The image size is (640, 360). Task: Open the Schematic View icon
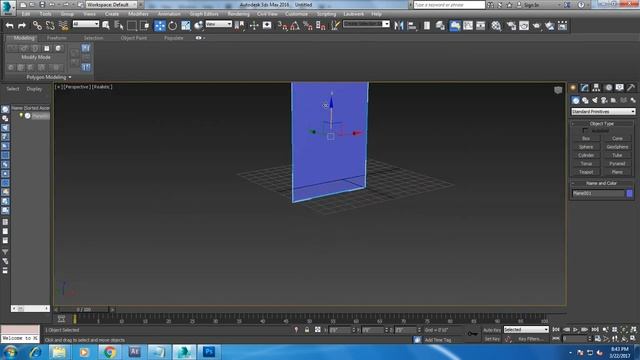coord(481,26)
